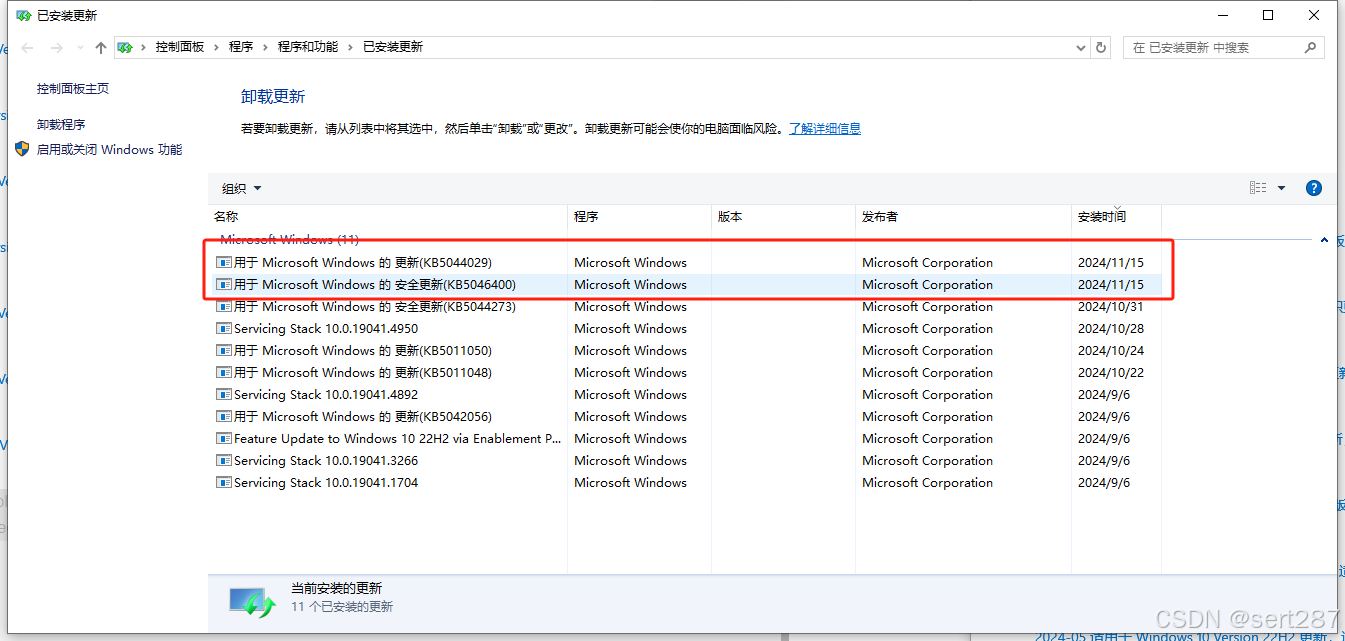The height and width of the screenshot is (641, 1345).
Task: Open the 组织 menu
Action: pos(241,188)
